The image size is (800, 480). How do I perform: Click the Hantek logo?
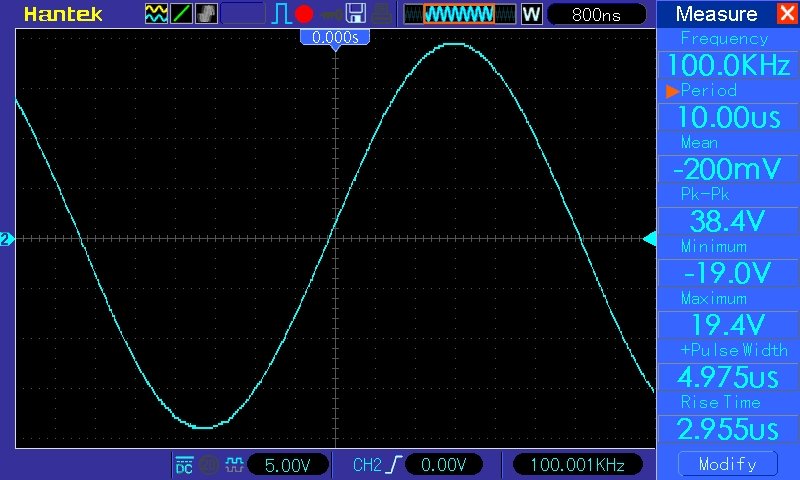pyautogui.click(x=63, y=14)
